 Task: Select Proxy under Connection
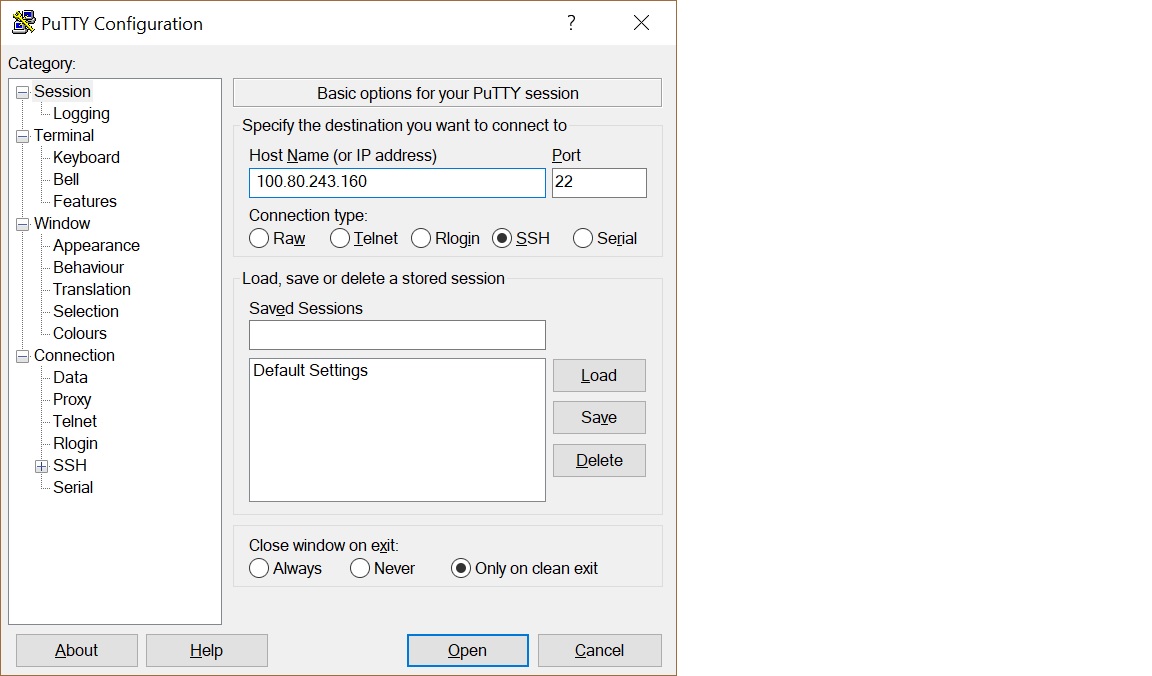72,400
